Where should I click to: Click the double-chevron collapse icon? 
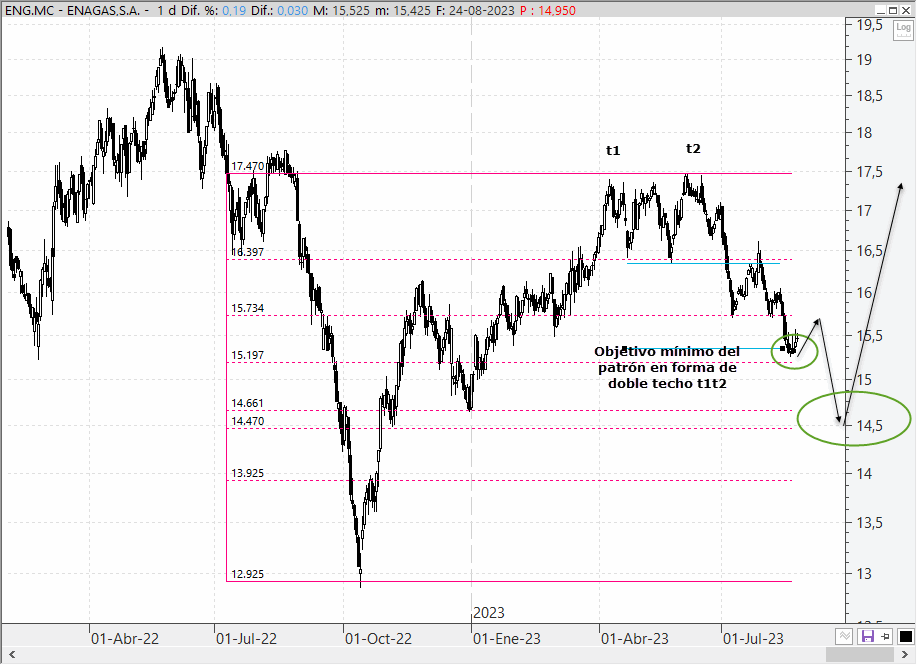[843, 636]
